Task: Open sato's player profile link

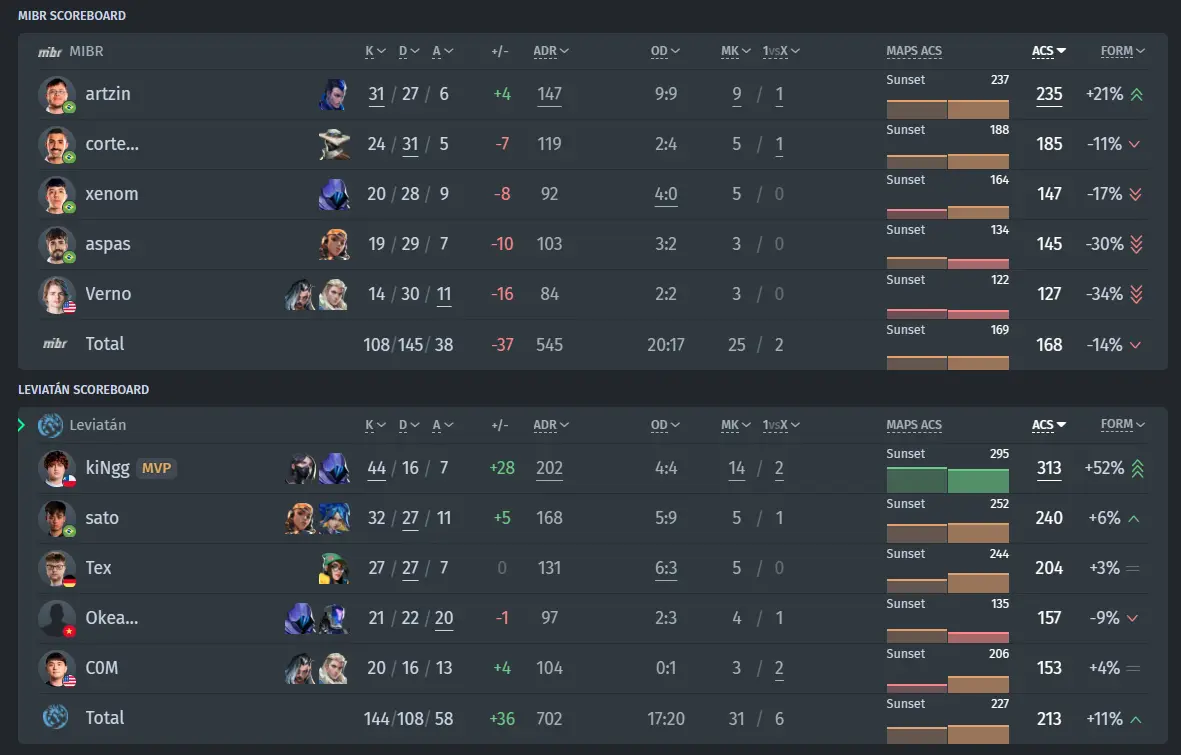Action: tap(102, 518)
